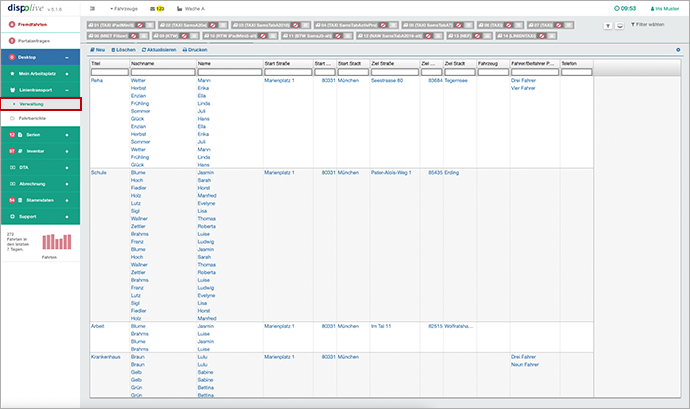Click the red badge beside Fremdfahrten
The width and height of the screenshot is (690, 409).
pyautogui.click(x=12, y=24)
